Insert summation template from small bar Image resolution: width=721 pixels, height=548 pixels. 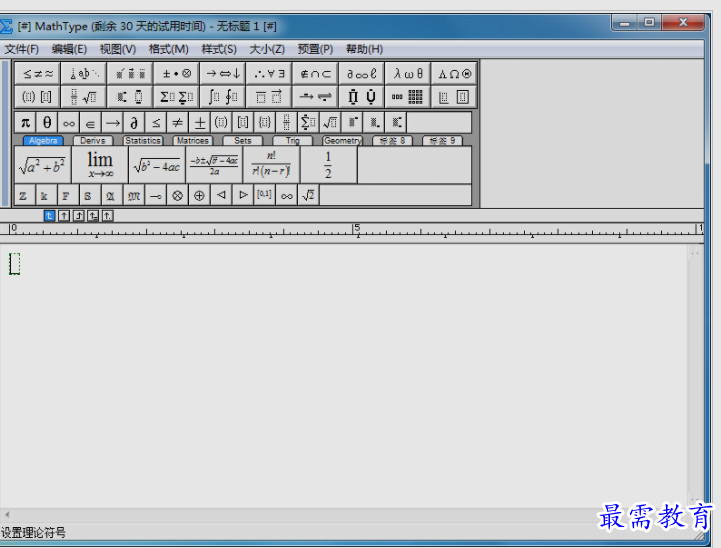click(308, 123)
